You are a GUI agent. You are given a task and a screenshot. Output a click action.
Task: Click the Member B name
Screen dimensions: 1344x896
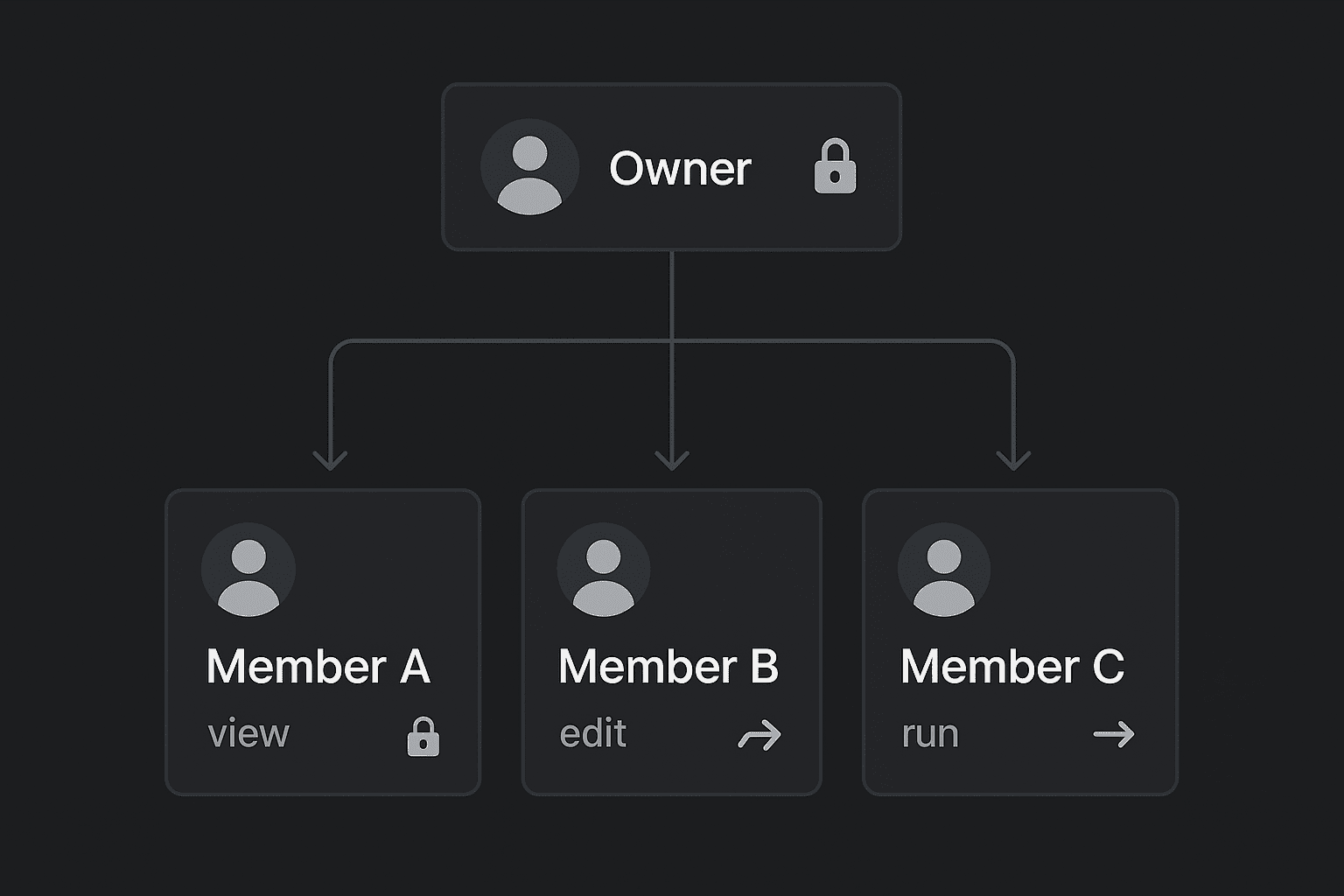click(668, 667)
